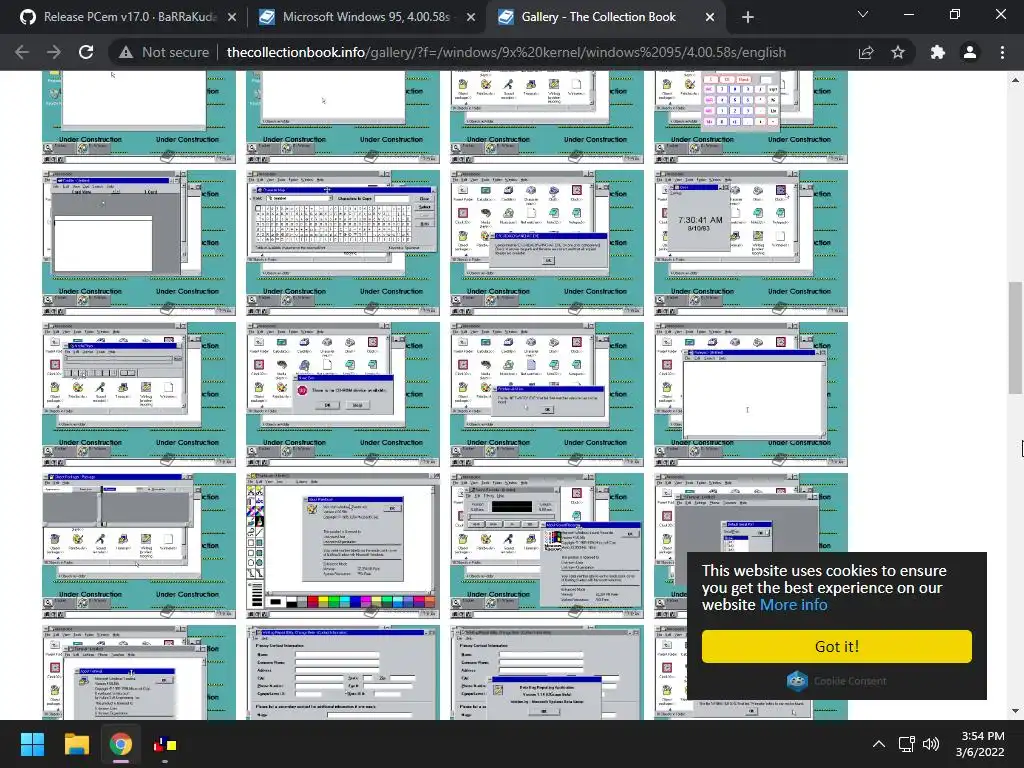Click the Not secure warning indicator
Viewport: 1024px width, 768px height.
[164, 52]
